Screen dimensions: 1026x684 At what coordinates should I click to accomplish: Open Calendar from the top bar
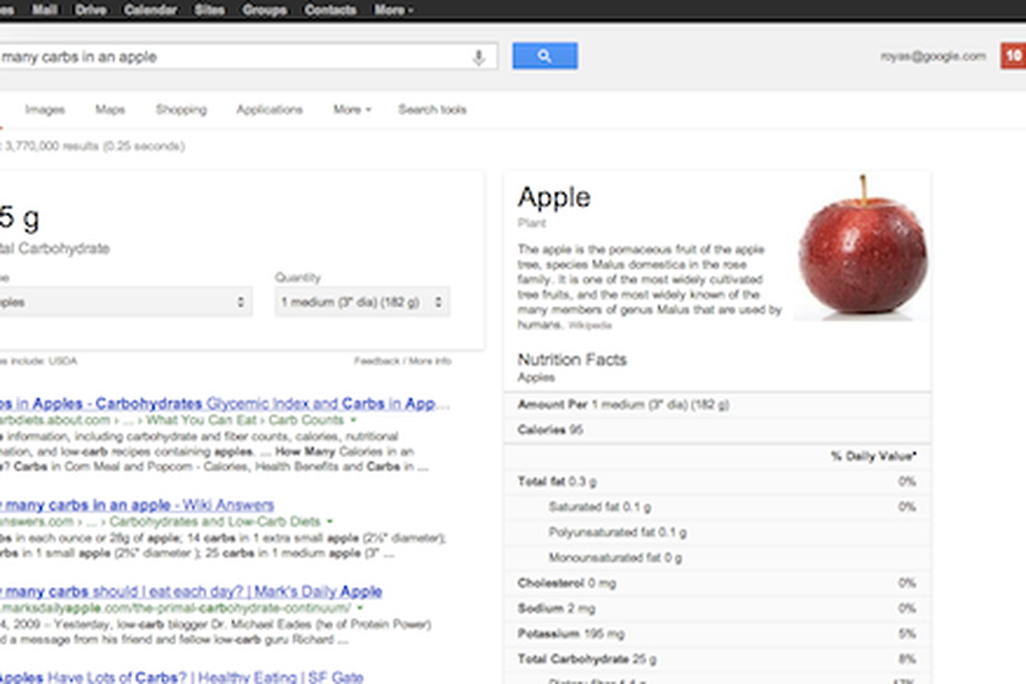150,10
